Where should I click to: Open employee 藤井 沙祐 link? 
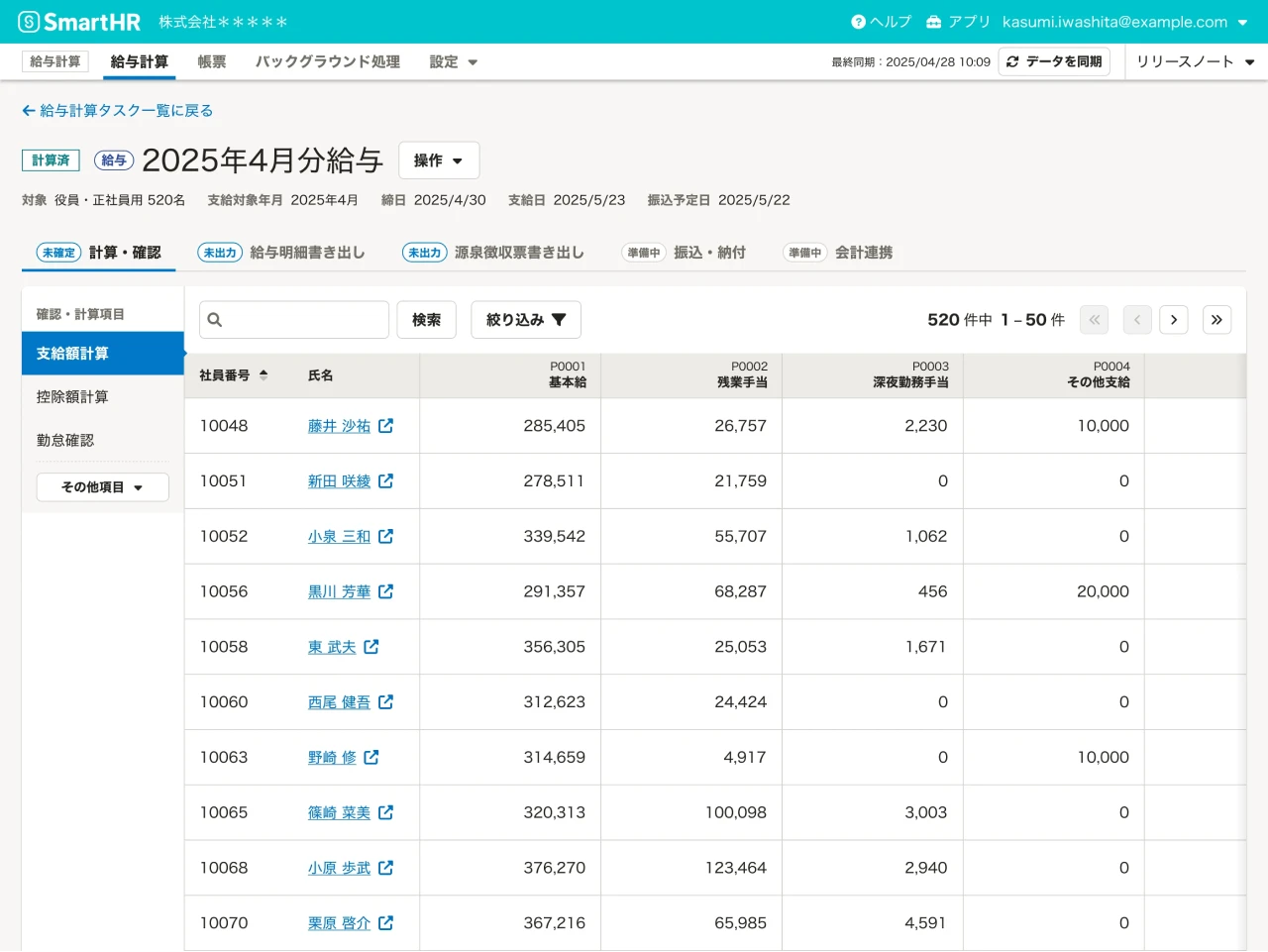338,426
